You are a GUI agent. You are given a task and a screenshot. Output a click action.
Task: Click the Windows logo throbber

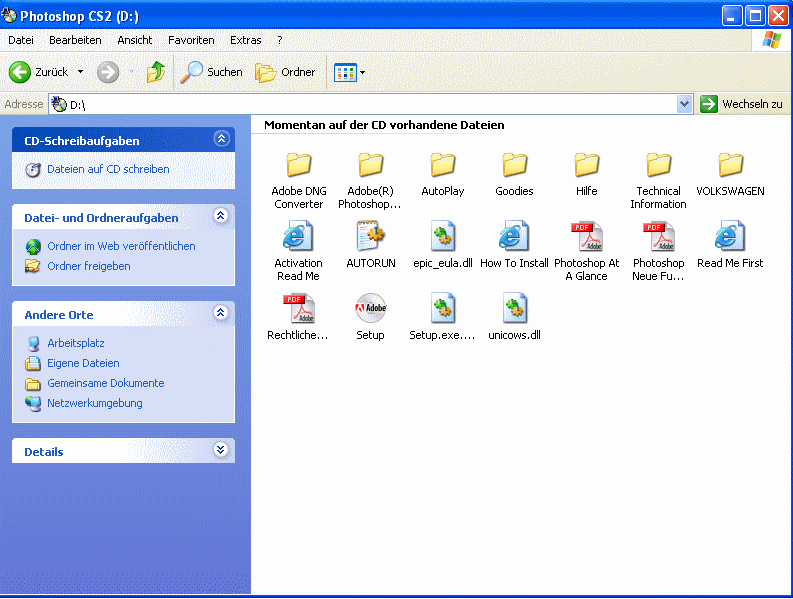click(x=771, y=40)
